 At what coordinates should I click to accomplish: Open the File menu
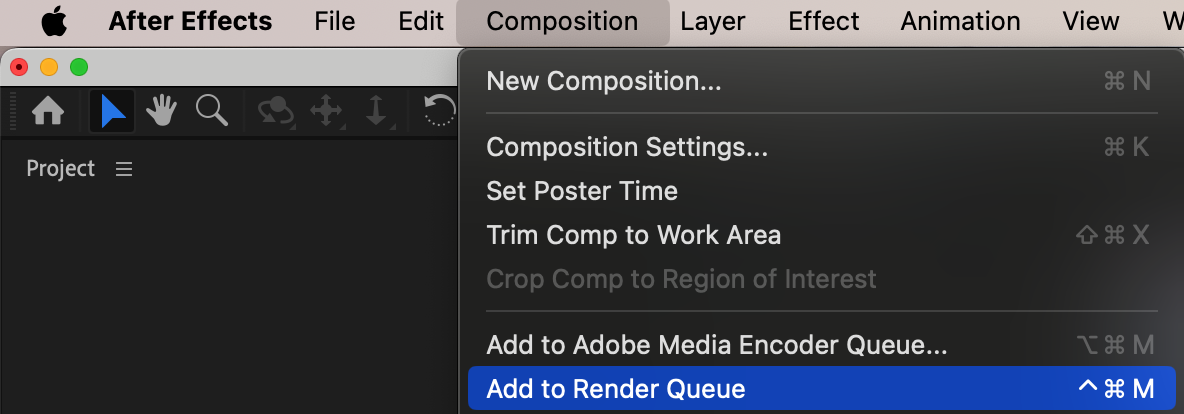point(334,21)
